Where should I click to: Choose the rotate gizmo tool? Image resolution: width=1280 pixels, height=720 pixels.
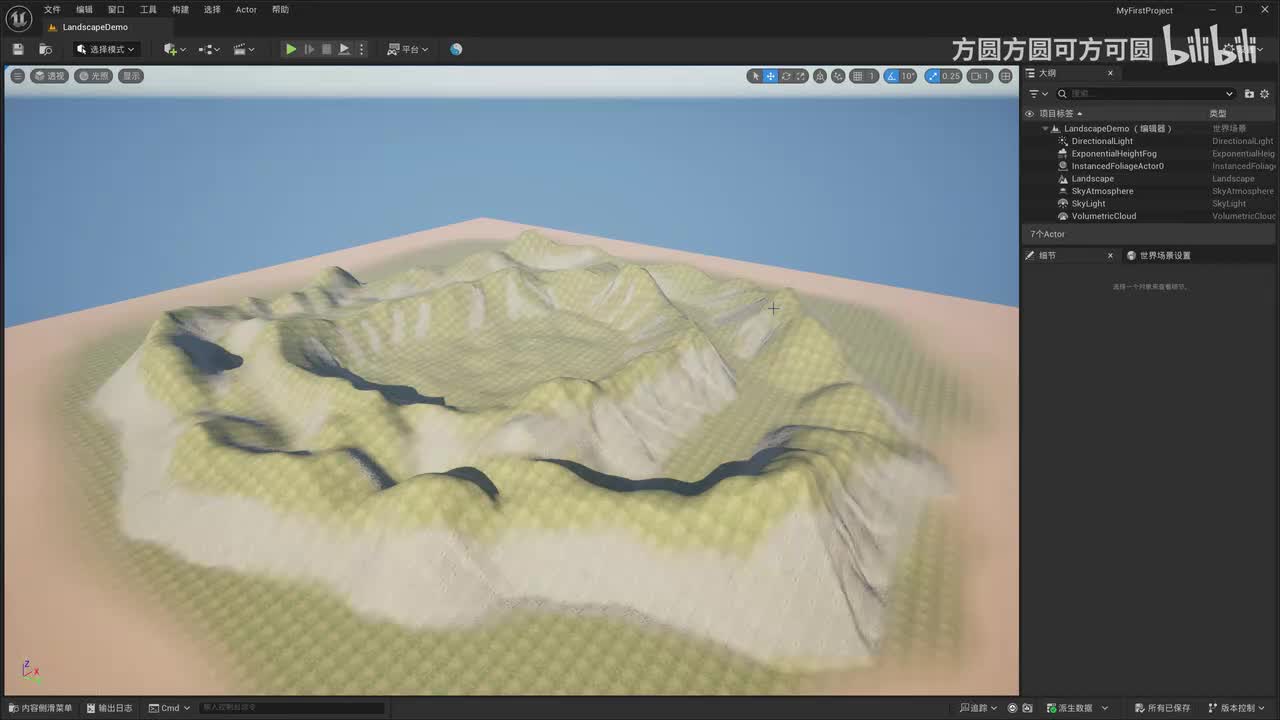[x=786, y=76]
